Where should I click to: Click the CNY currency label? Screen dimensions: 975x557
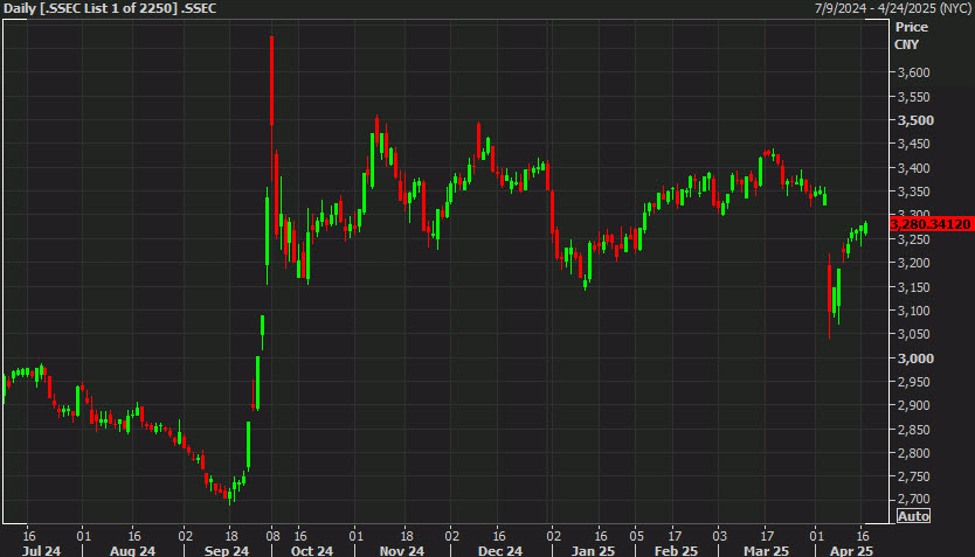point(908,44)
